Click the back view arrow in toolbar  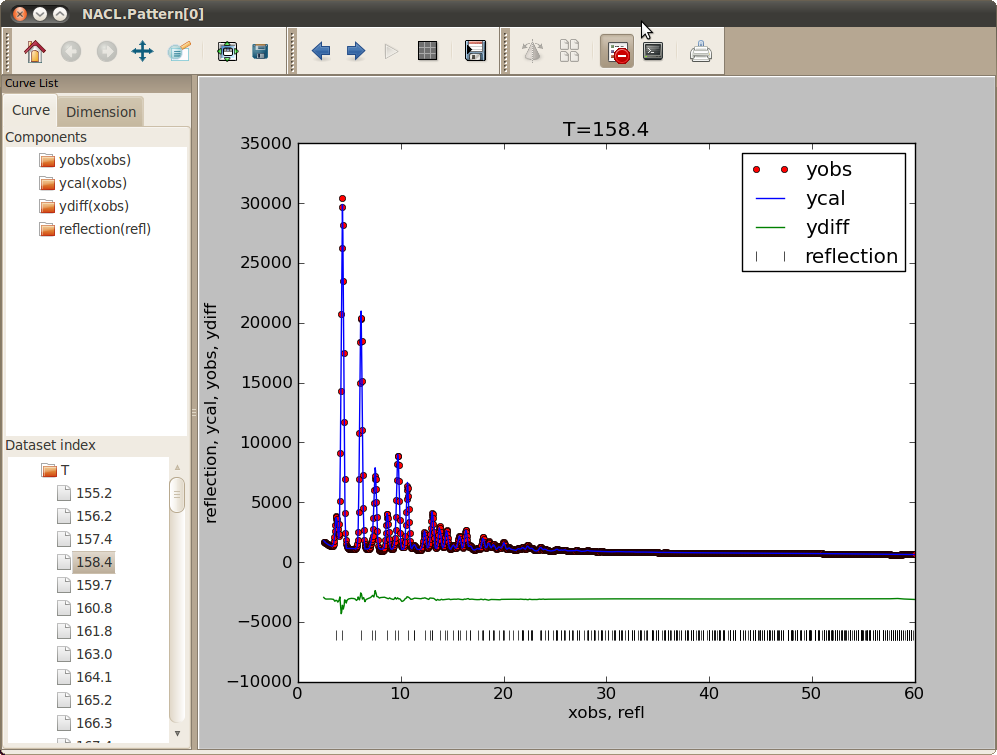coord(71,52)
